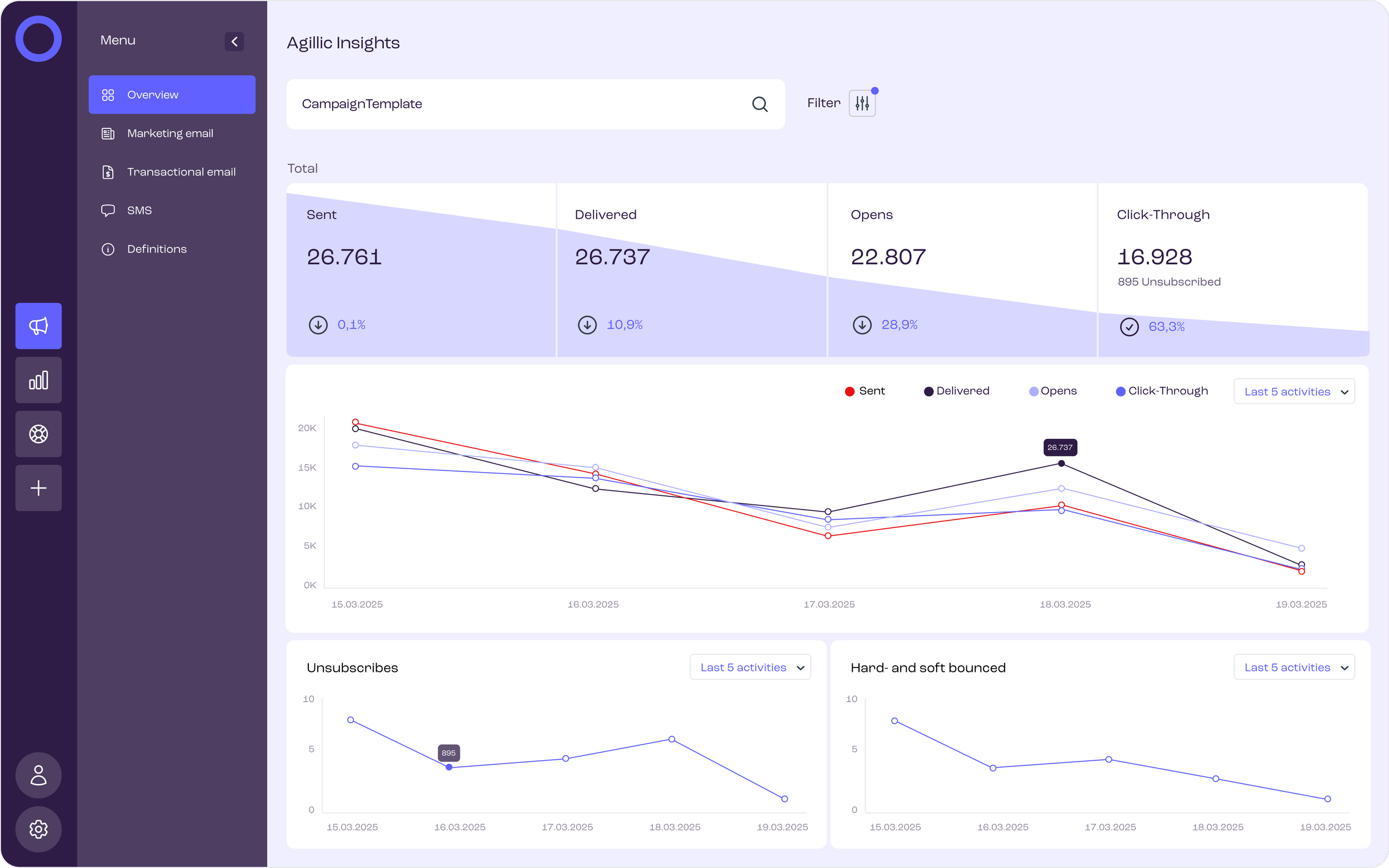Switch to Transactional email section
This screenshot has width=1389, height=868.
pyautogui.click(x=182, y=171)
